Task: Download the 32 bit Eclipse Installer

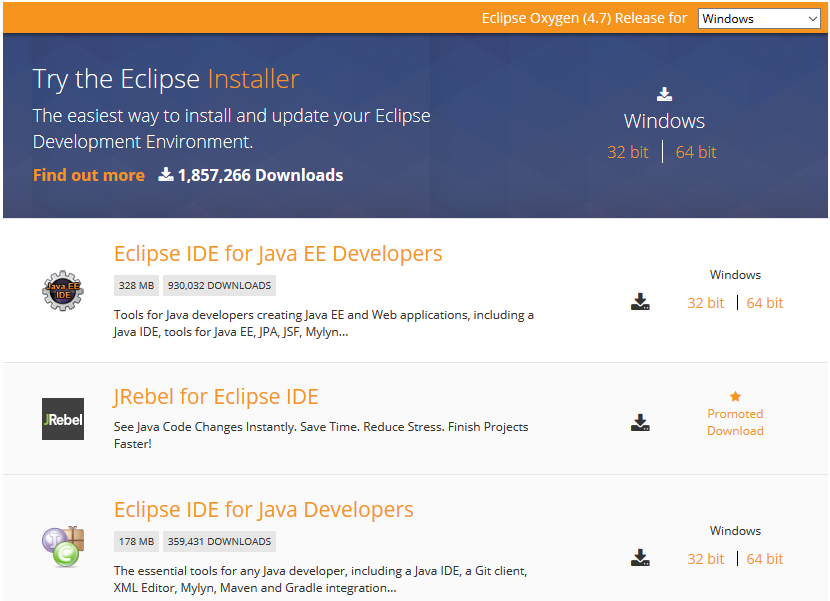Action: 628,153
